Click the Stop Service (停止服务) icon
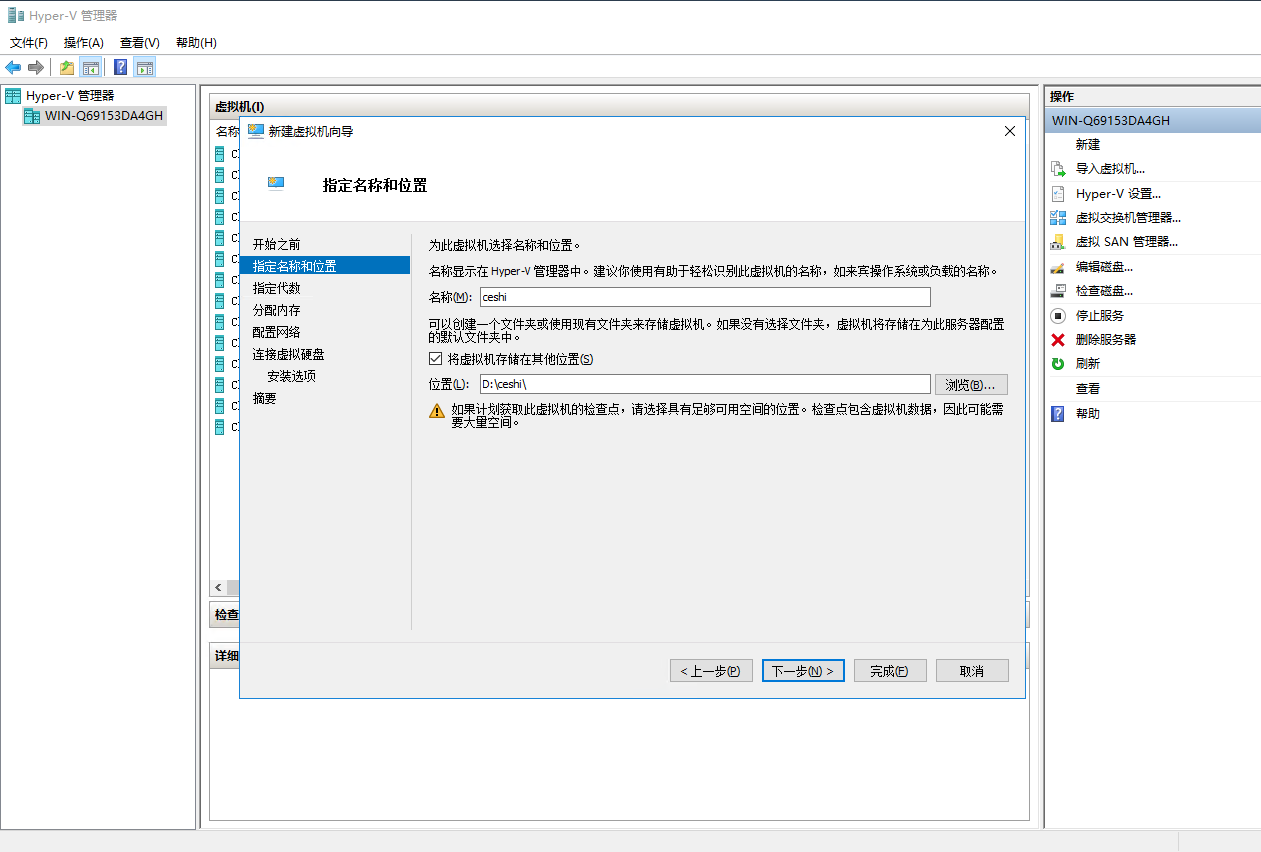Viewport: 1261px width, 852px height. point(1058,315)
